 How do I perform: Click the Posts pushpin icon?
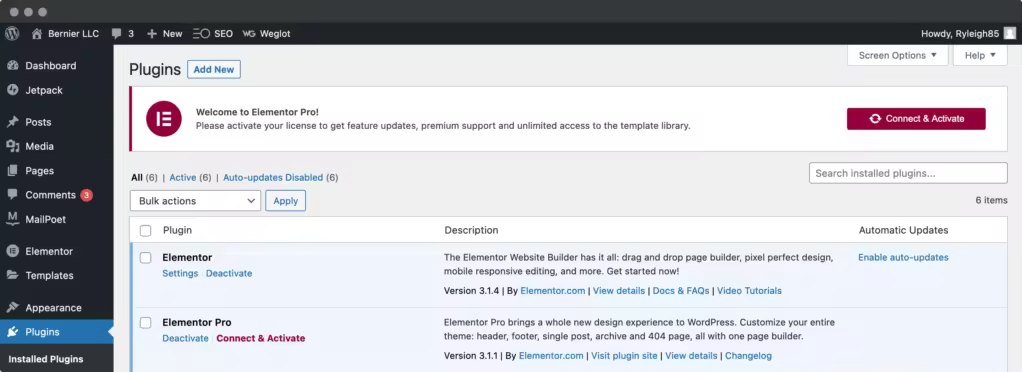[x=12, y=122]
